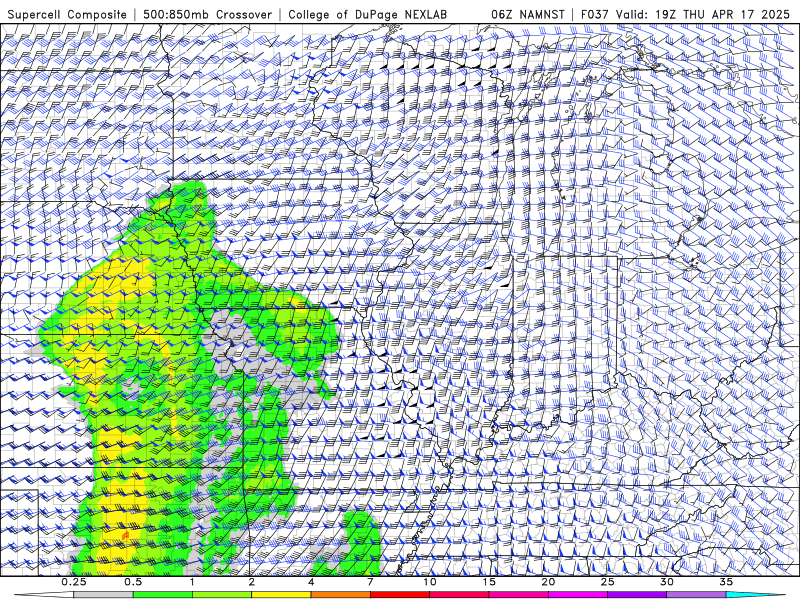Select the magenta color bar segment
This screenshot has height=600, width=800.
[x=578, y=595]
